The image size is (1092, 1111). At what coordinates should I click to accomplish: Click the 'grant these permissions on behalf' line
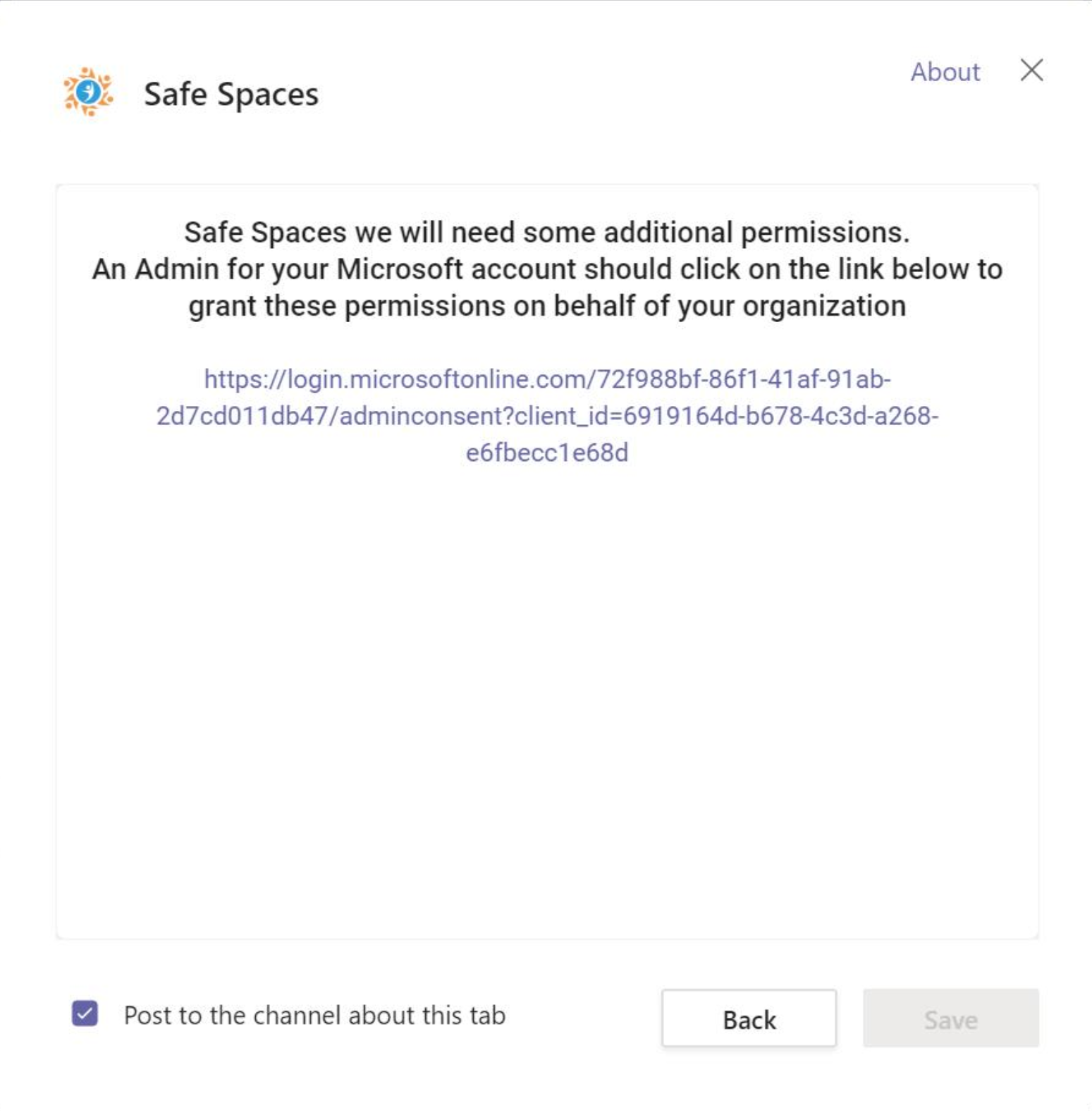click(547, 306)
